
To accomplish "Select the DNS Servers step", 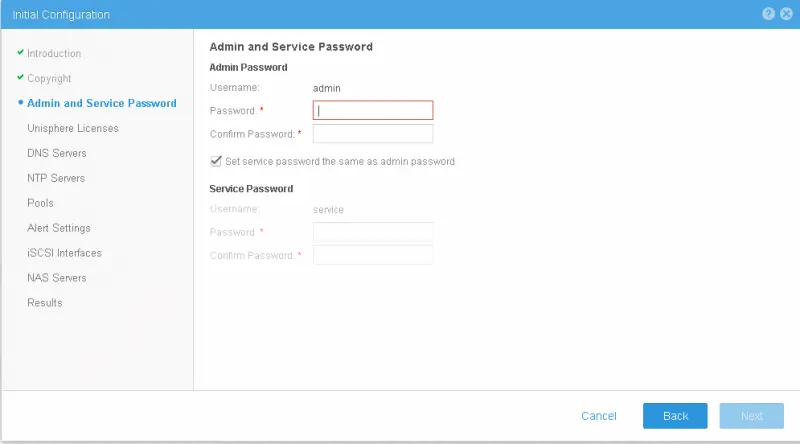I will tap(57, 153).
